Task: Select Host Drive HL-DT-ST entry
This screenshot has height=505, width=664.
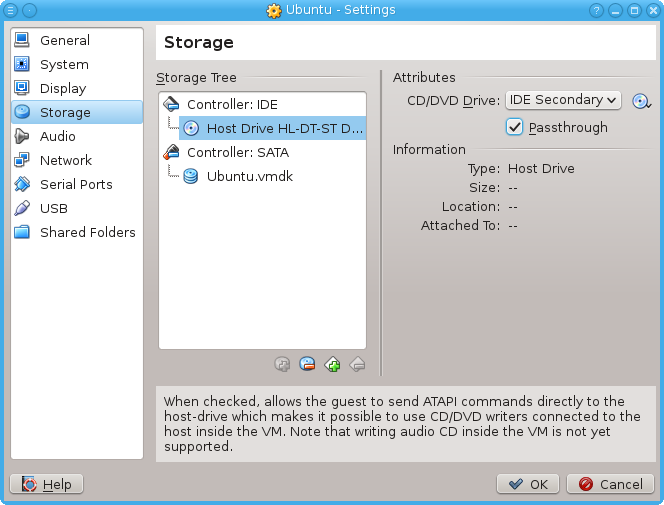Action: click(272, 128)
